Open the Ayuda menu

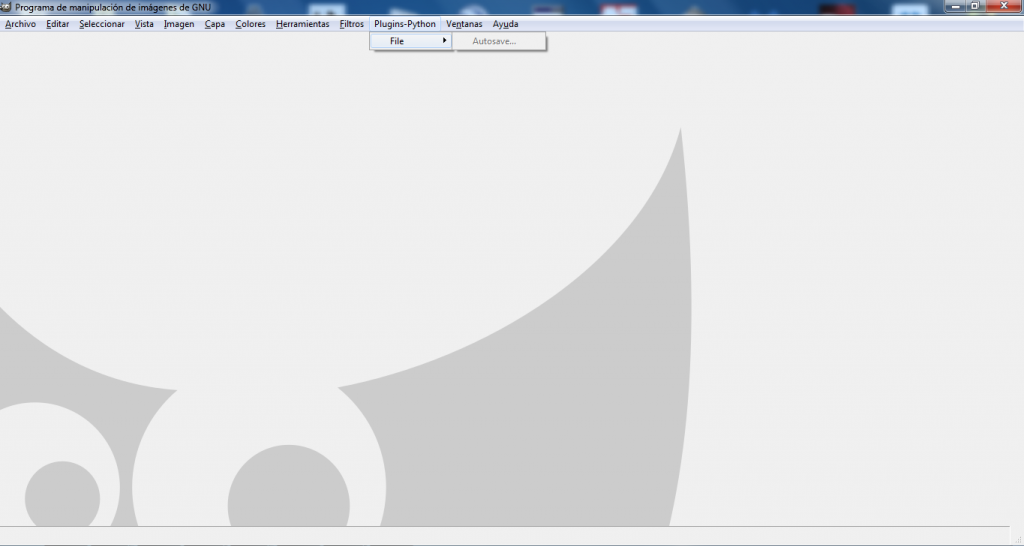[505, 24]
